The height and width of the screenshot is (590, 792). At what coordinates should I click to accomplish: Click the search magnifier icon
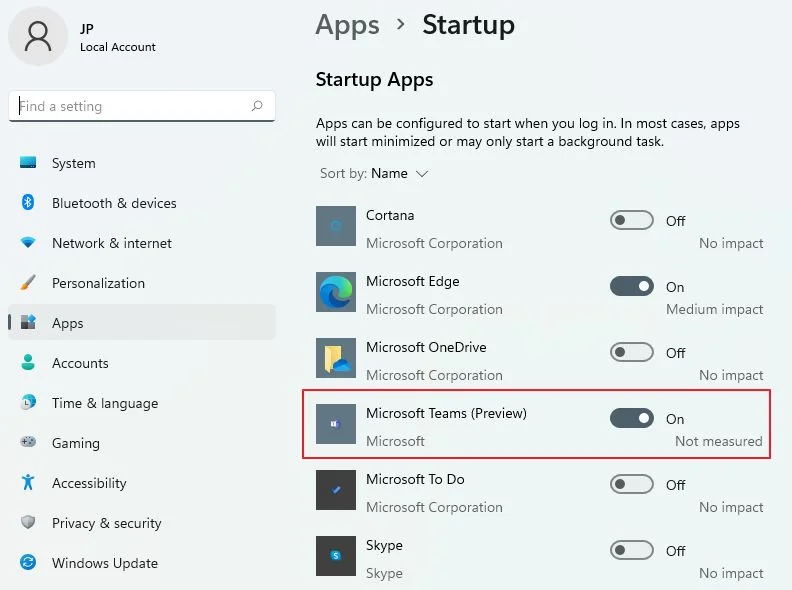pyautogui.click(x=257, y=106)
